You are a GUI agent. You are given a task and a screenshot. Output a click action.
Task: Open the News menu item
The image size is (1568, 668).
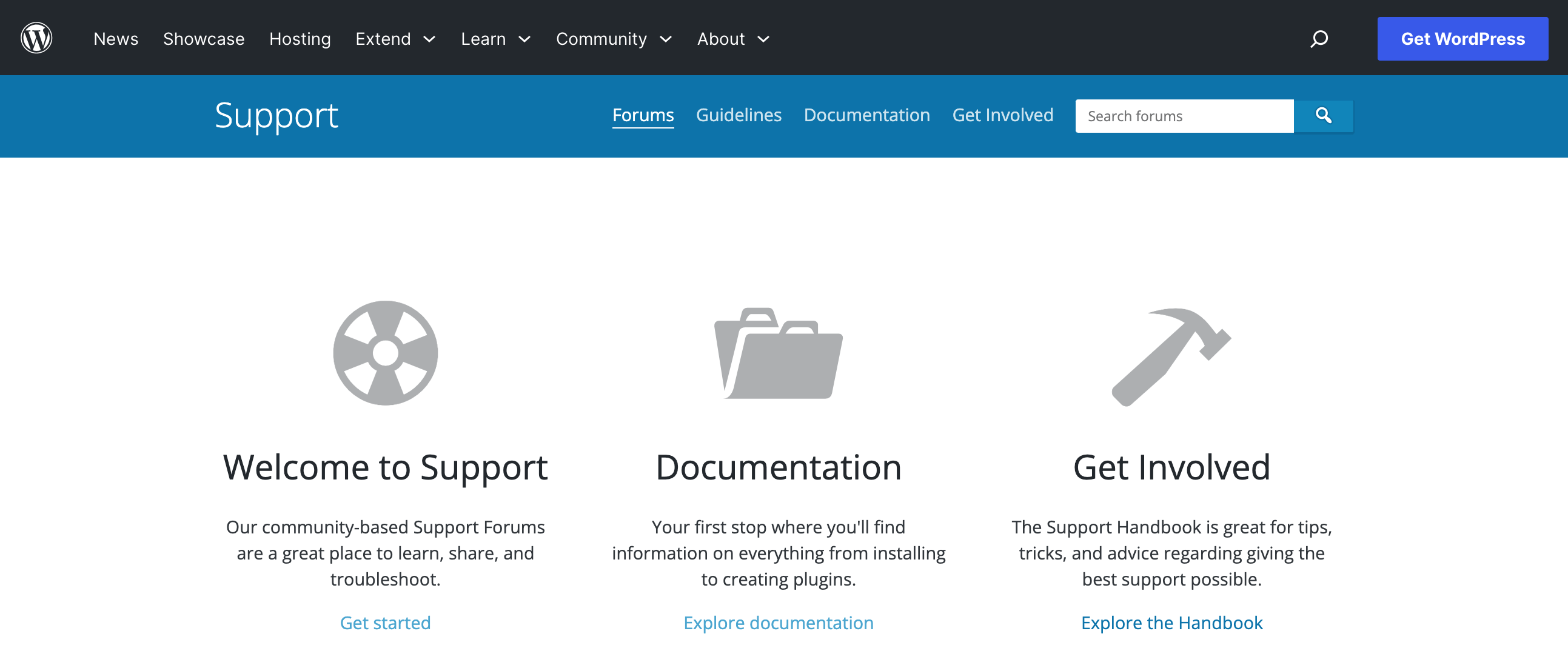(116, 39)
